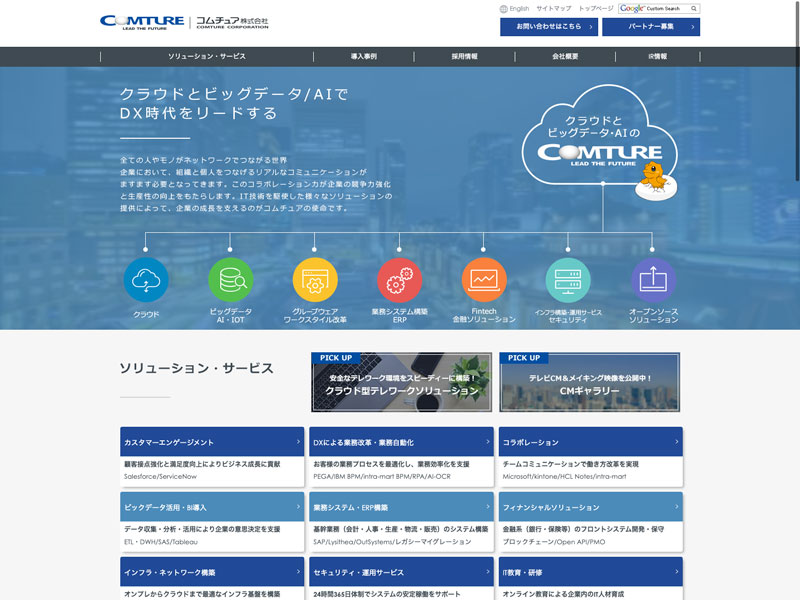This screenshot has height=600, width=800.
Task: Click the search magnifier icon
Action: click(x=693, y=8)
